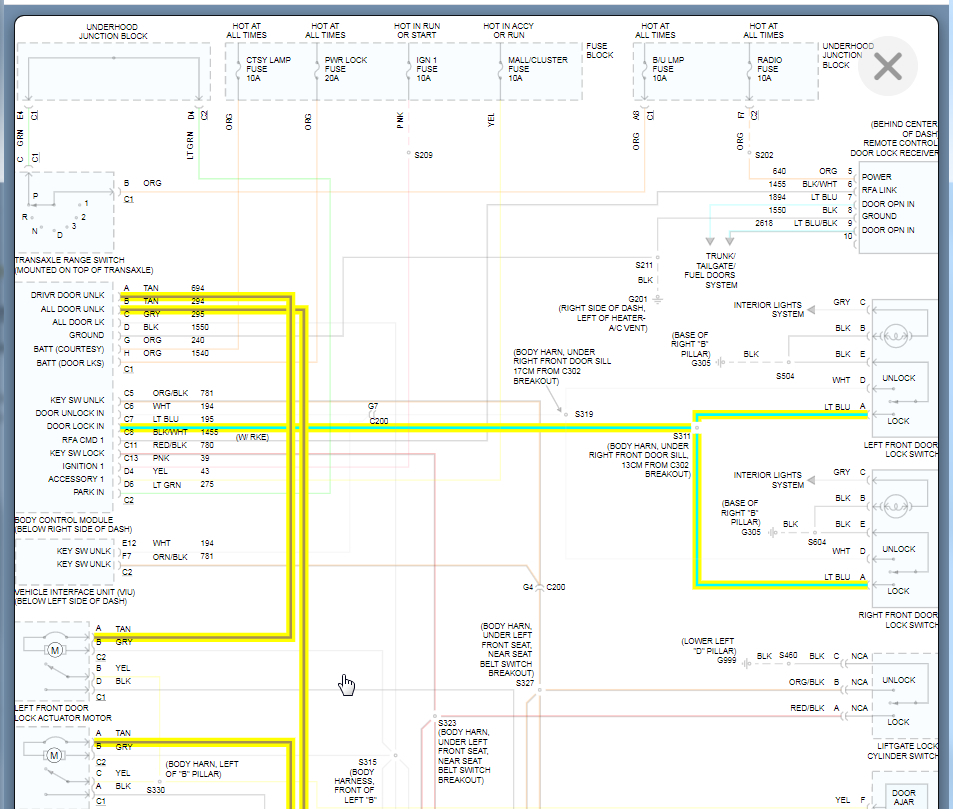Click the S311 splice label
This screenshot has width=953, height=809.
pyautogui.click(x=681, y=436)
